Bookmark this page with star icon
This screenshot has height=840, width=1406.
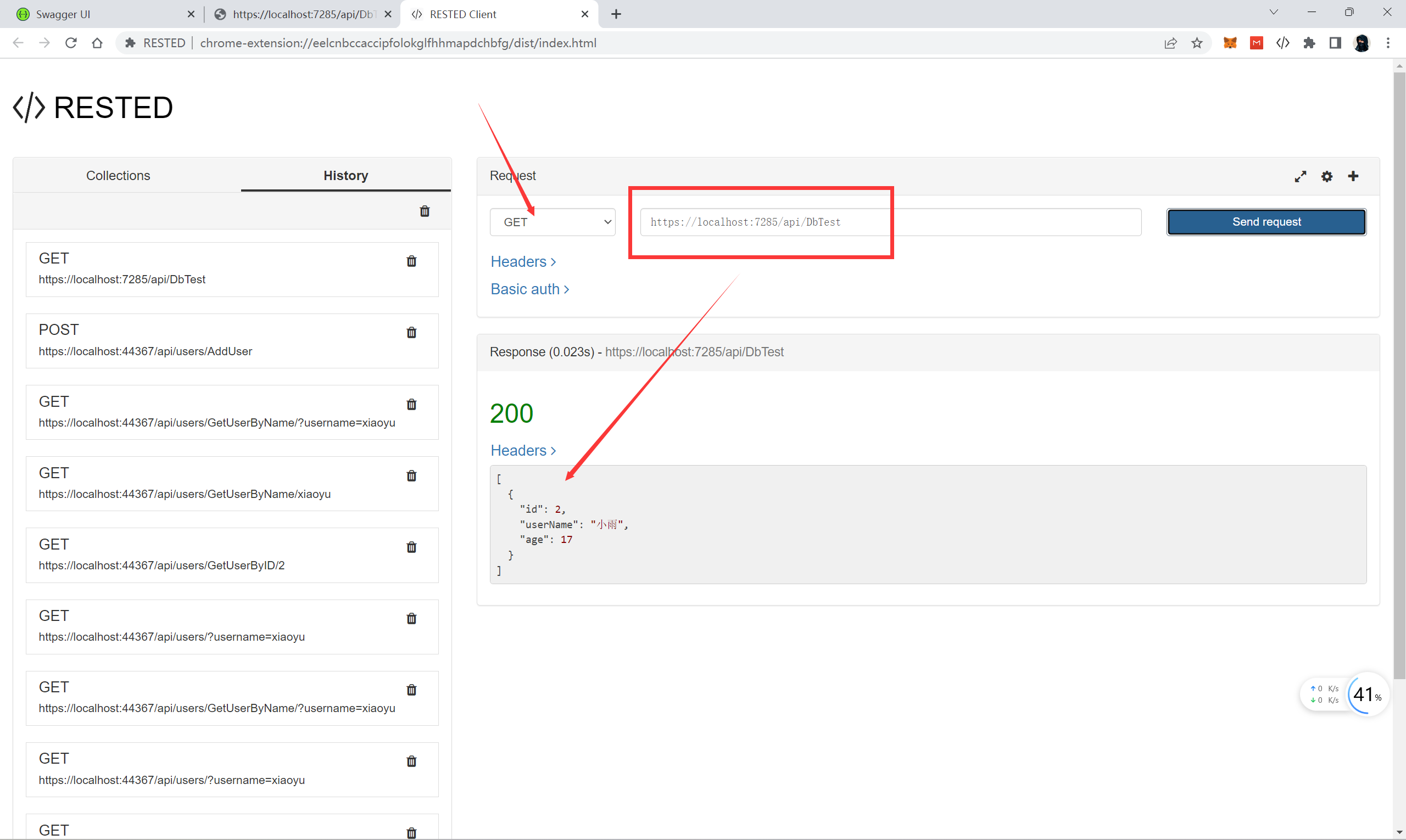click(1197, 43)
